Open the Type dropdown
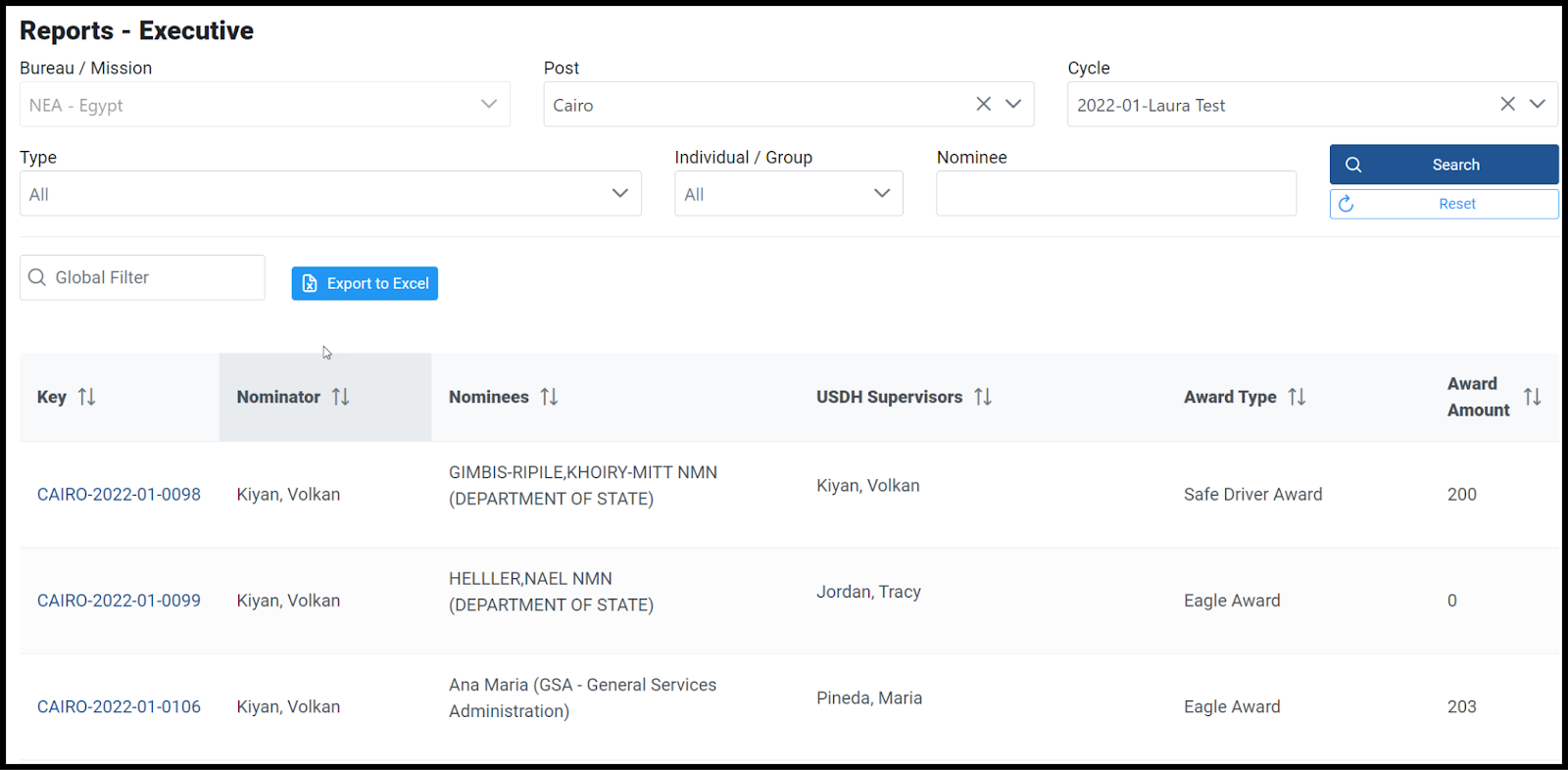The height and width of the screenshot is (770, 1568). pyautogui.click(x=330, y=193)
